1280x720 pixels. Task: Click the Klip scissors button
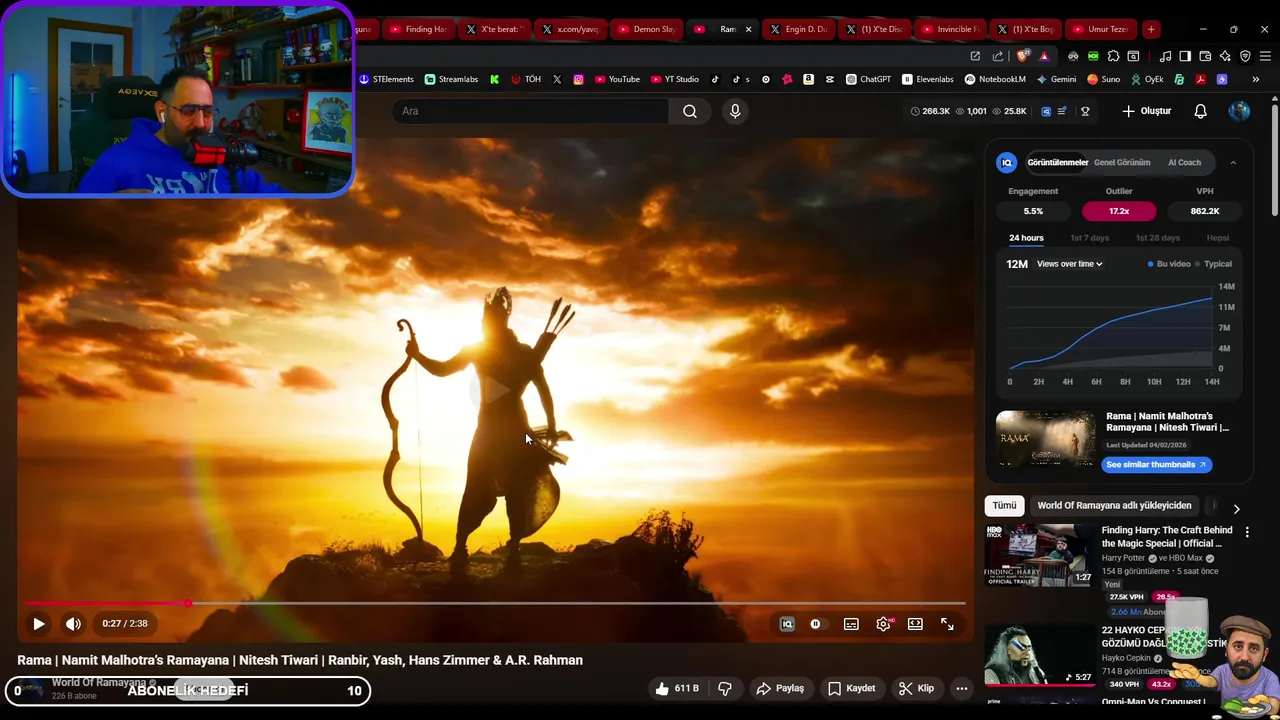point(916,688)
